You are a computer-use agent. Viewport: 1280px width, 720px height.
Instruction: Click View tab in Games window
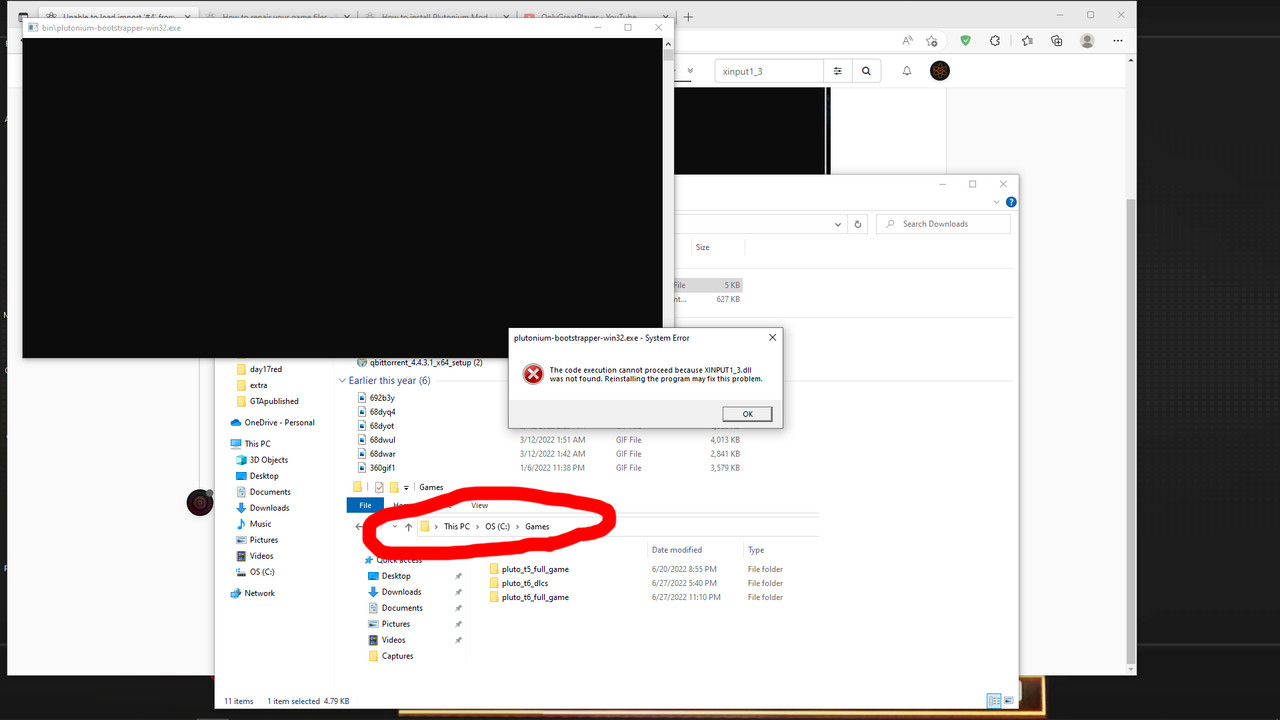click(x=480, y=506)
